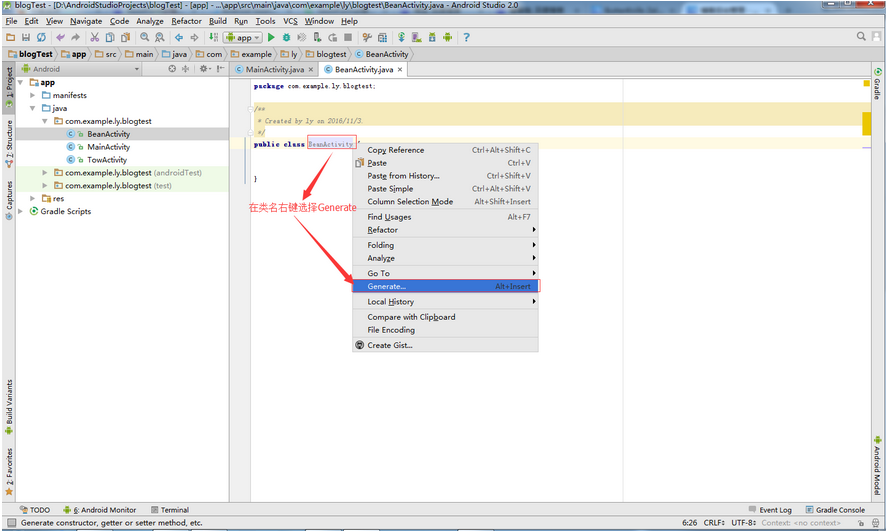Collapse the app module tree node
Image resolution: width=886 pixels, height=531 pixels.
click(x=20, y=82)
